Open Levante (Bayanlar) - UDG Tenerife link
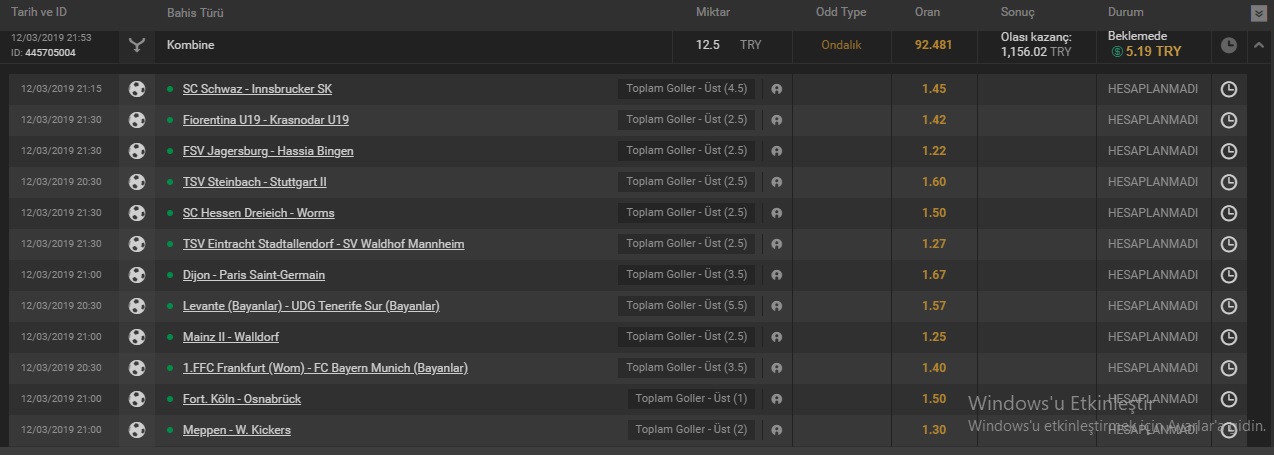This screenshot has height=460, width=1274. pos(311,306)
